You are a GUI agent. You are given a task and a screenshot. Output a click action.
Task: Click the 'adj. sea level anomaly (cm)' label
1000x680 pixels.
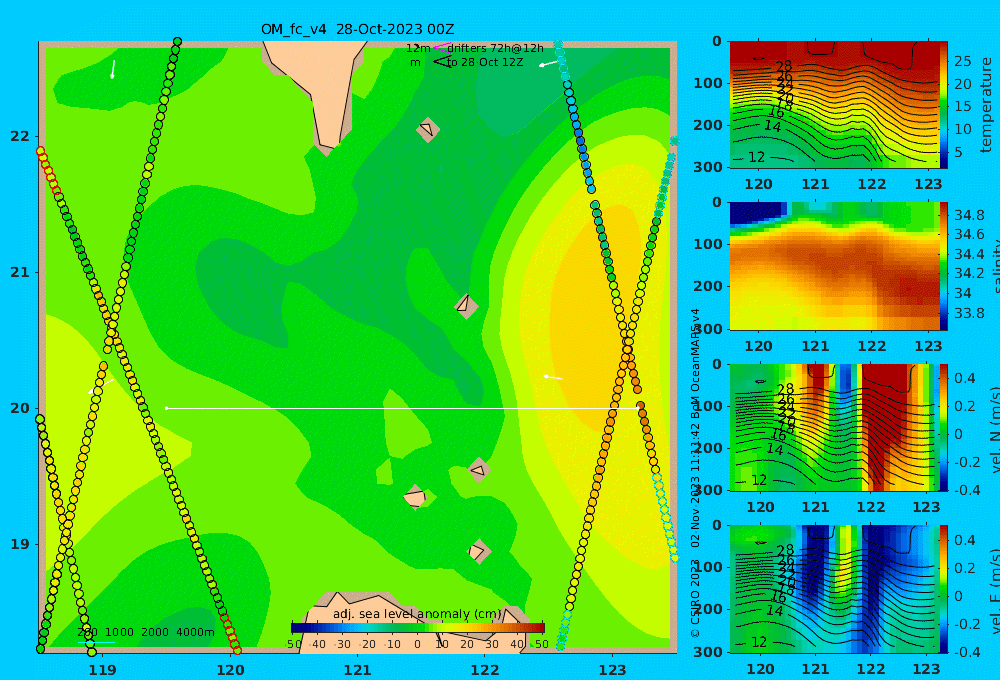417,614
